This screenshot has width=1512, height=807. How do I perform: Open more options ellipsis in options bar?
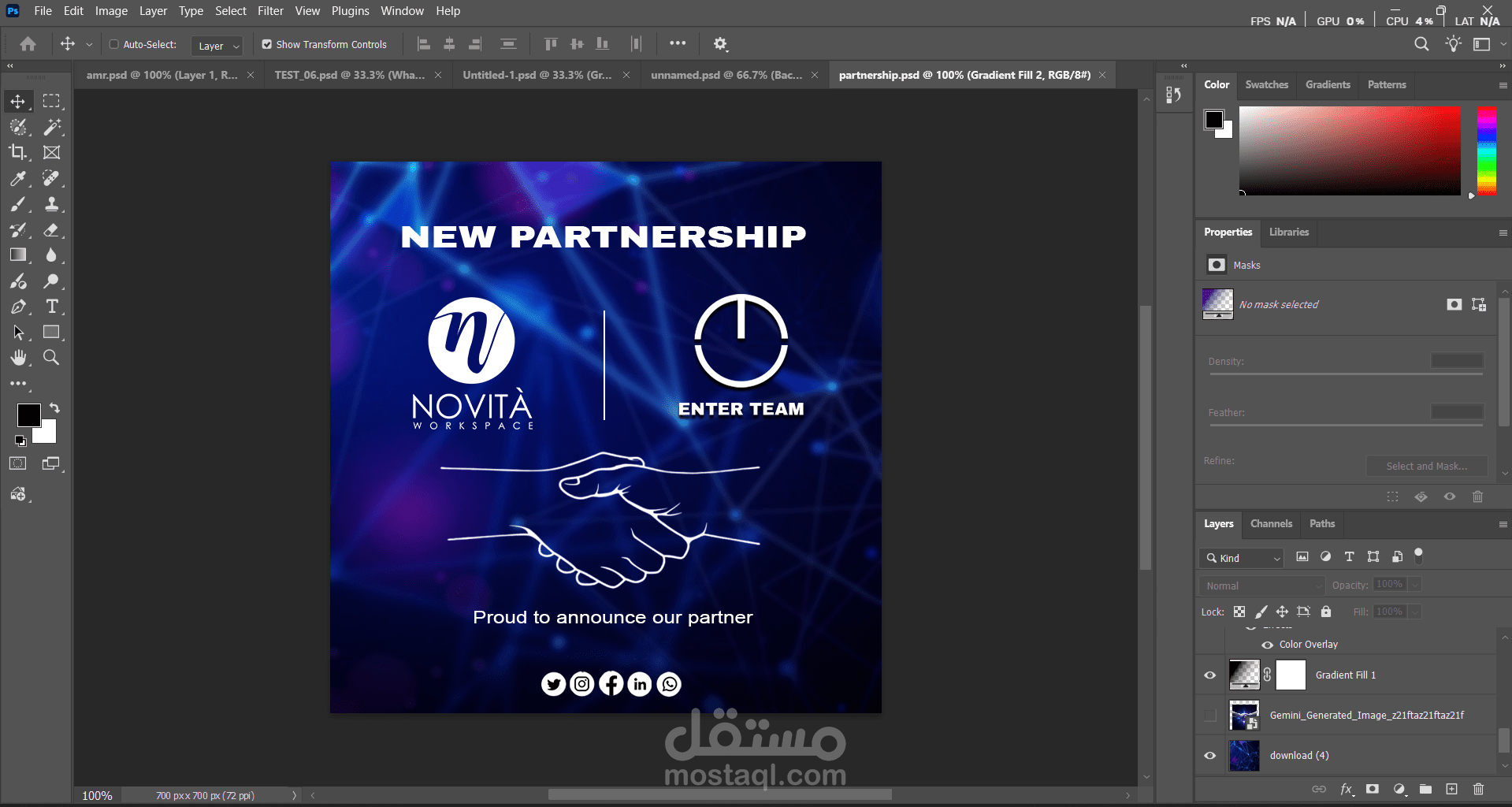[x=678, y=43]
